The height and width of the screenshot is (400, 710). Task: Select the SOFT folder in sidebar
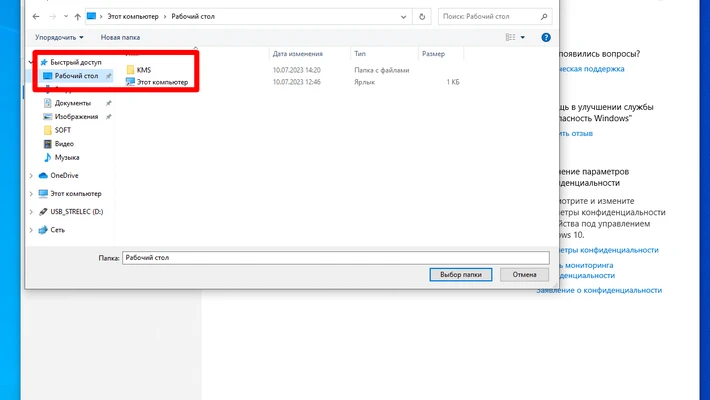click(x=63, y=130)
